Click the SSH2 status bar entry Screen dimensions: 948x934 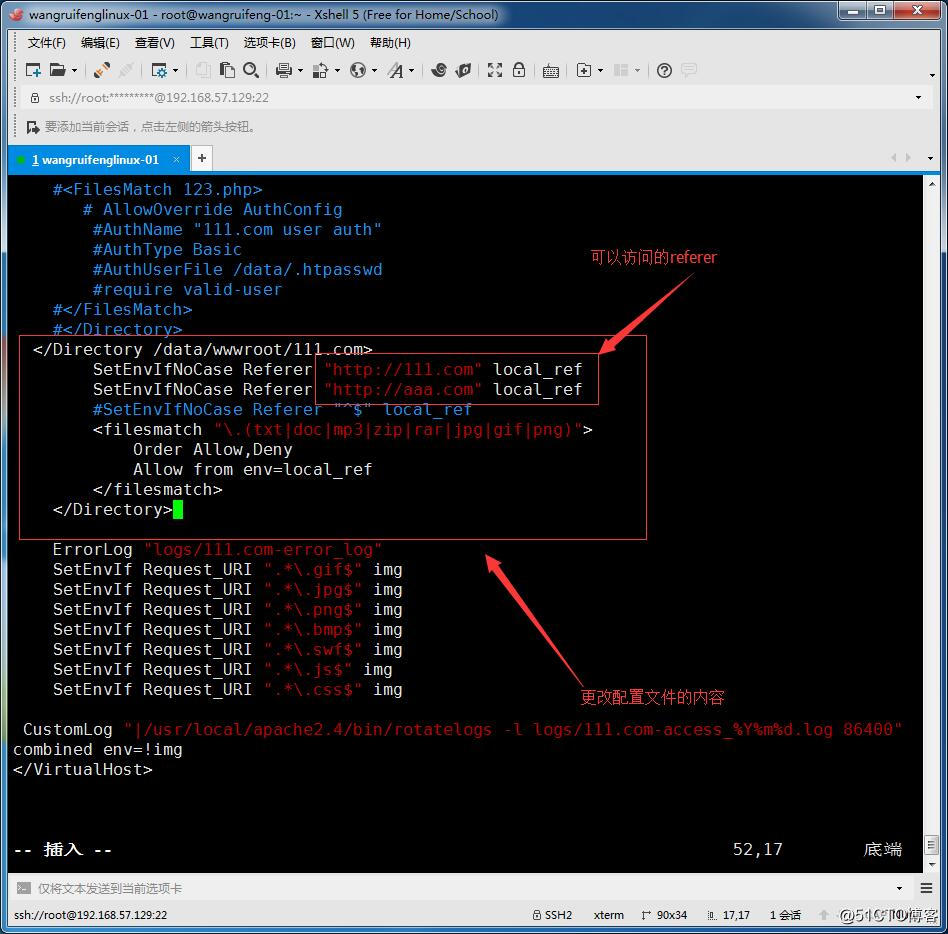pyautogui.click(x=552, y=915)
